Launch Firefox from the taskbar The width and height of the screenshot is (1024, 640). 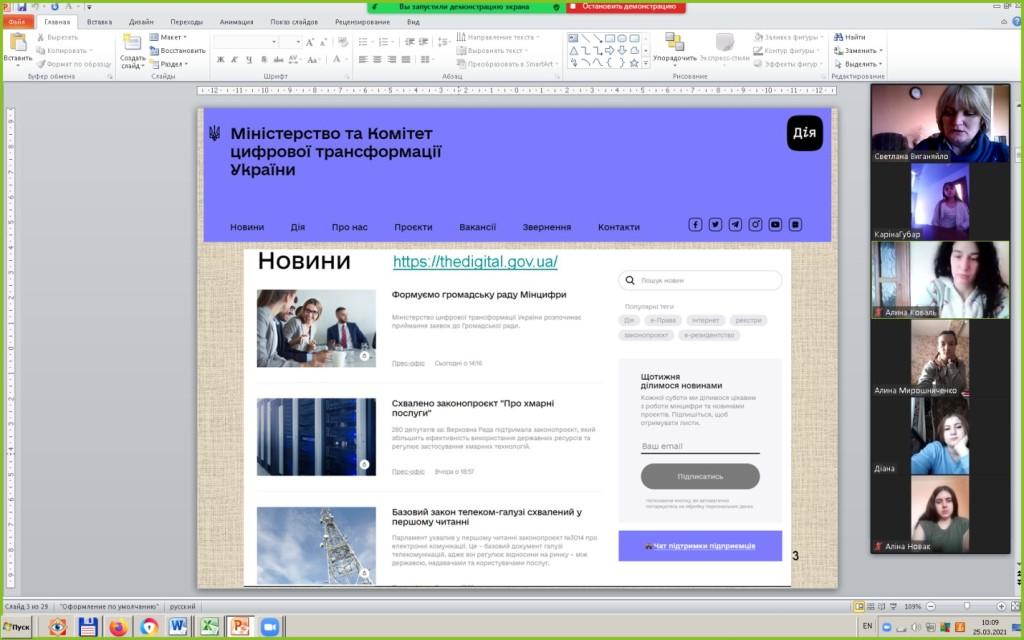(119, 627)
